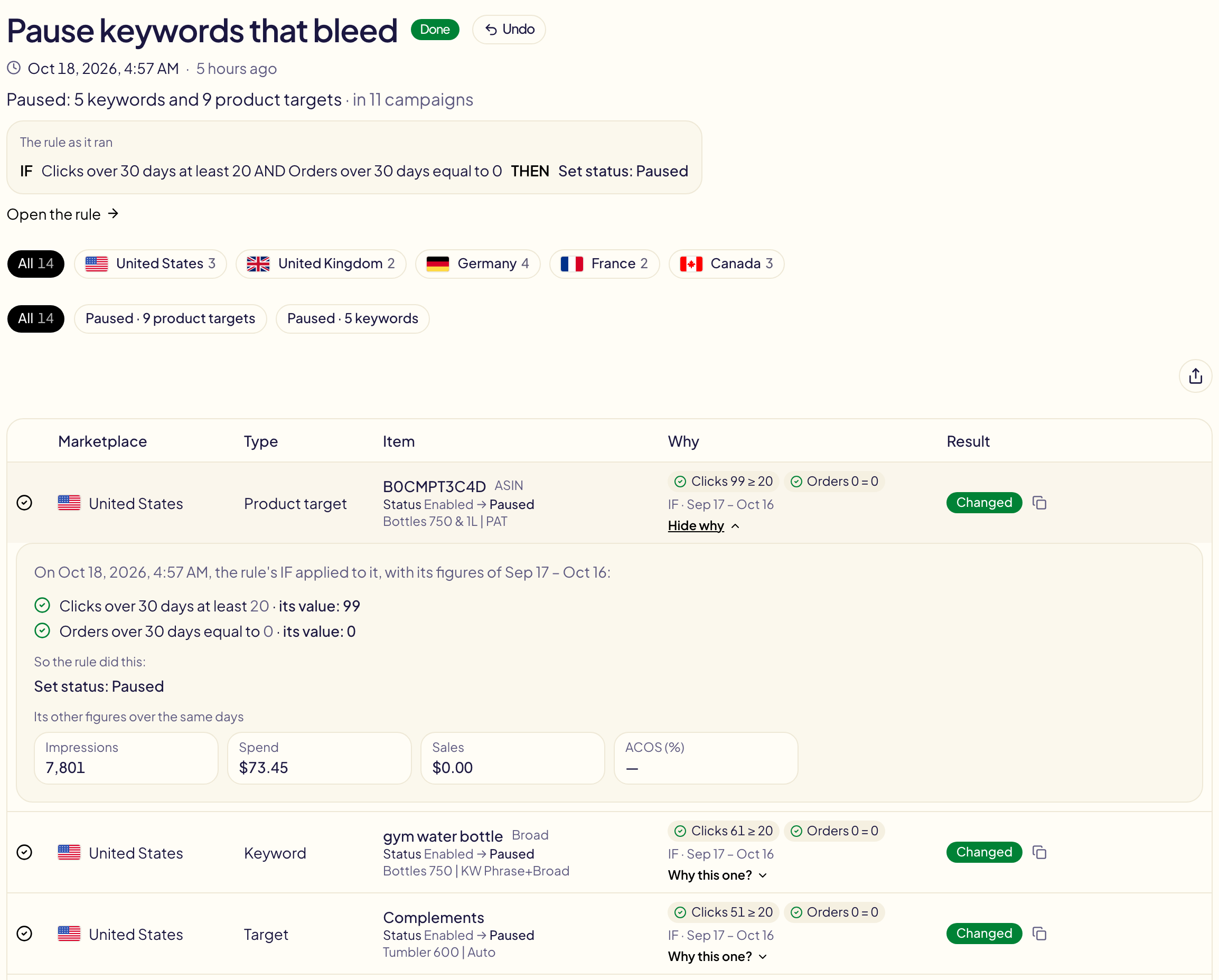Click the Marketplace column header
The image size is (1219, 980).
click(102, 441)
